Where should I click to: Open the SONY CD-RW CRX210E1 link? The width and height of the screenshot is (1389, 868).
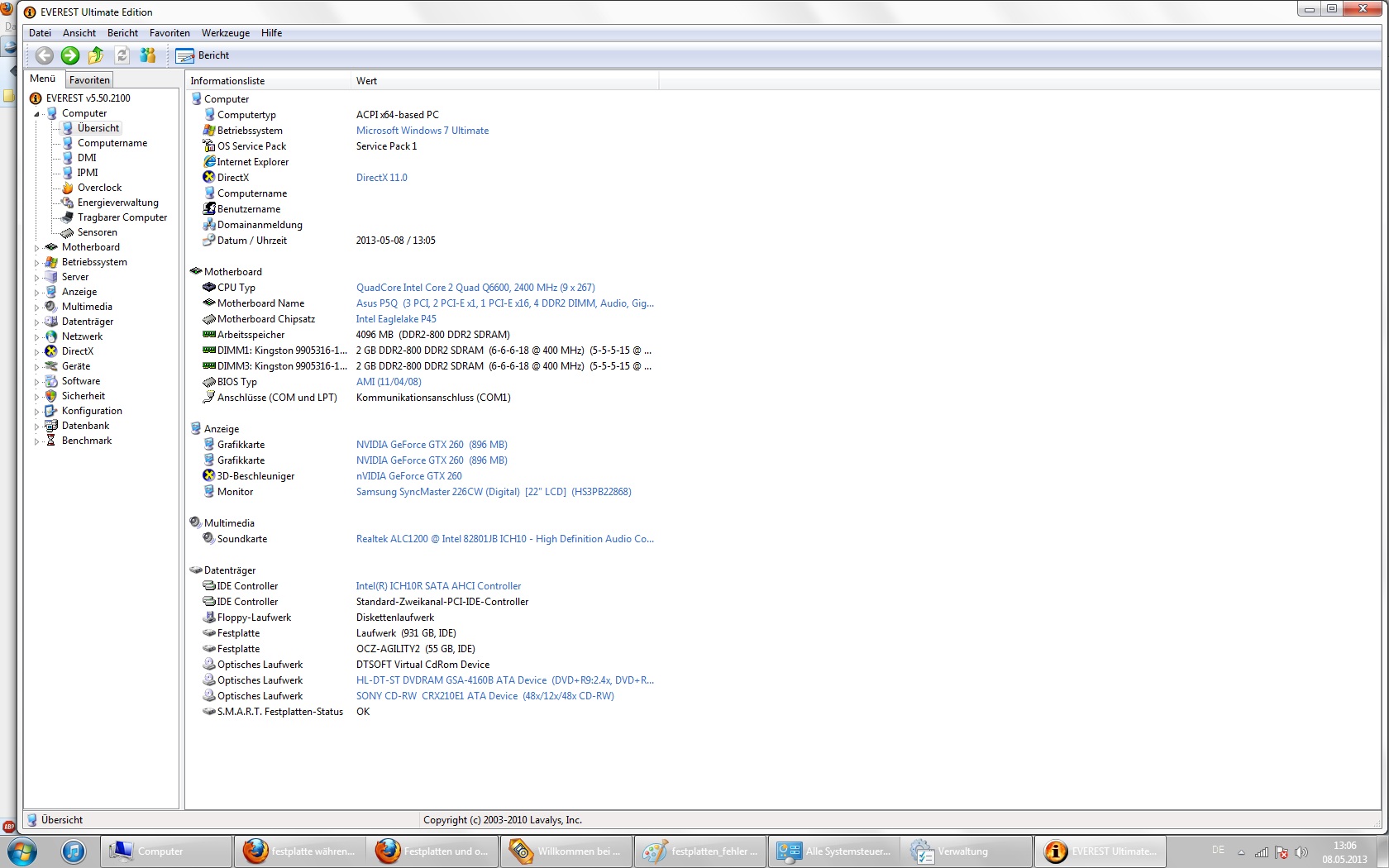click(485, 696)
